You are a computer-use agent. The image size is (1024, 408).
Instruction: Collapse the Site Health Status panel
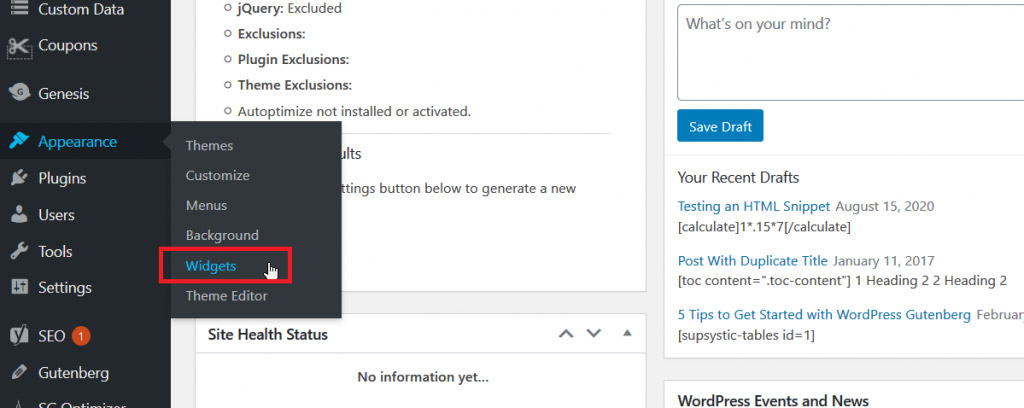[628, 334]
